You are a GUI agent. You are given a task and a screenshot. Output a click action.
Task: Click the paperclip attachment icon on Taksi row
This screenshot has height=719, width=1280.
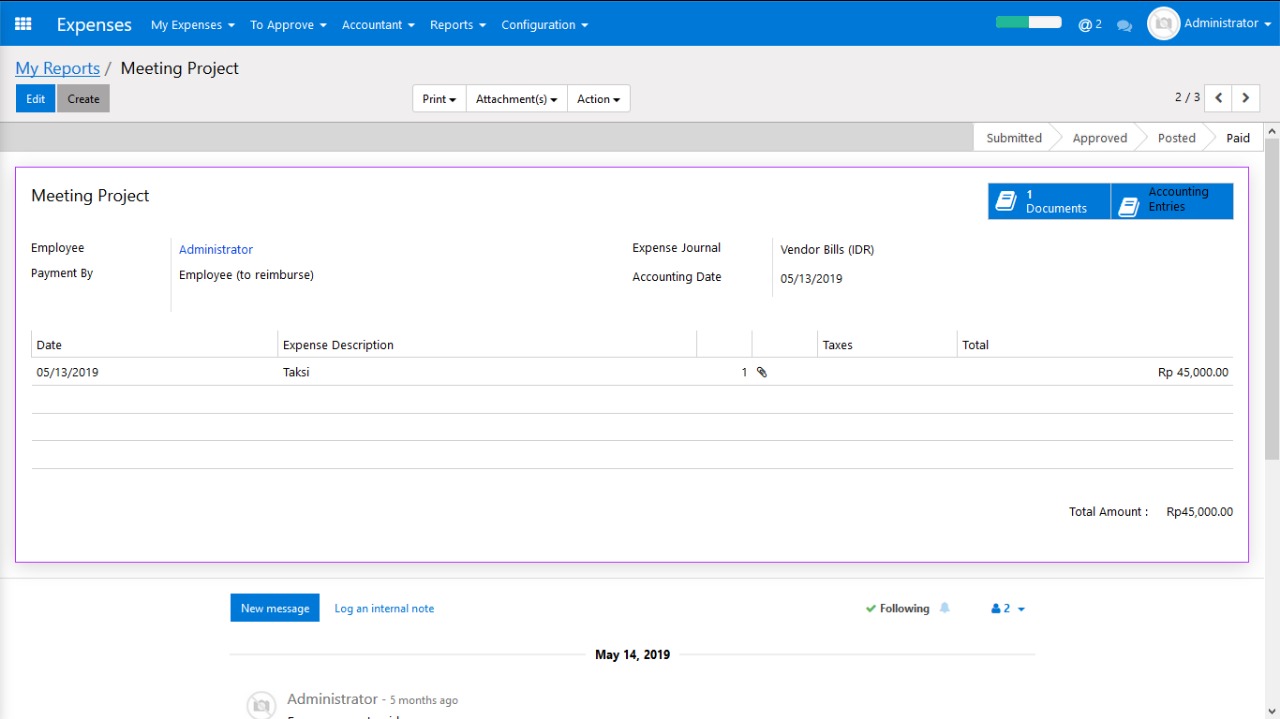coord(762,372)
